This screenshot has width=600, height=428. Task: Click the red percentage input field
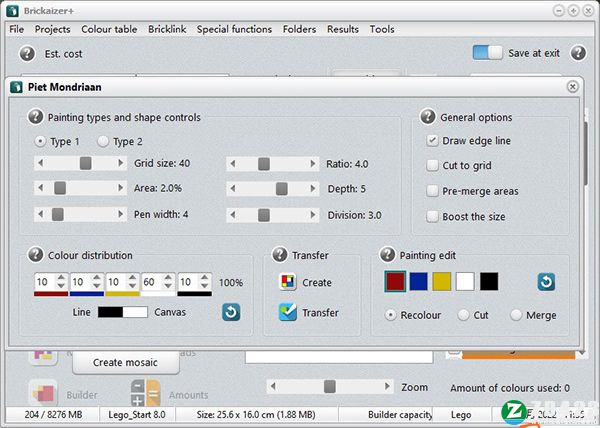tap(45, 282)
